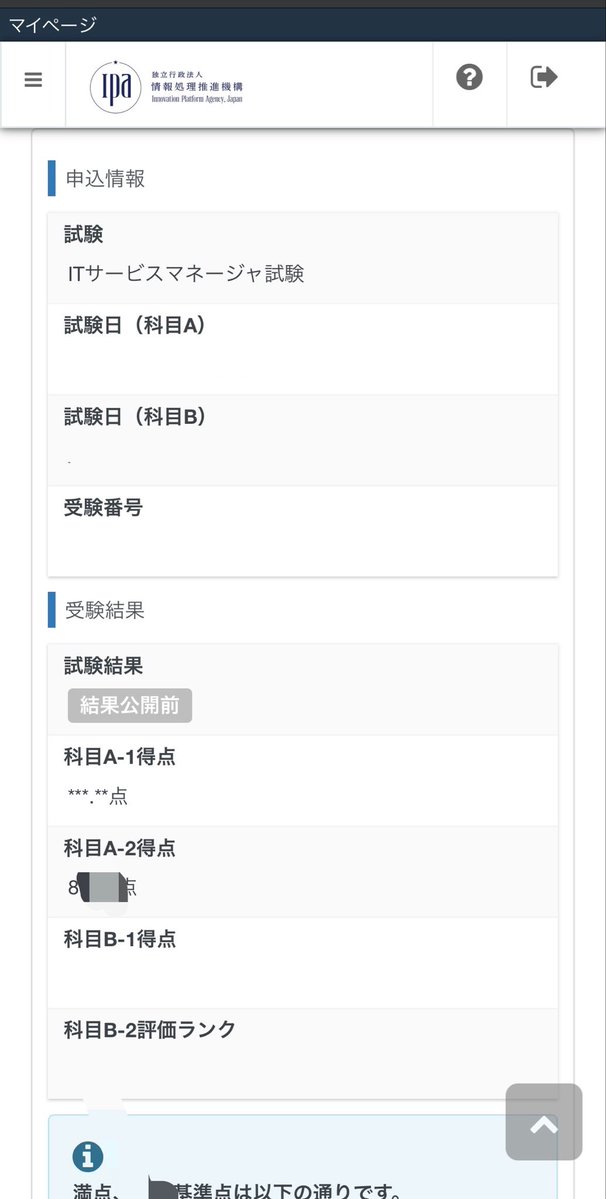Viewport: 606px width, 1199px height.
Task: Click the 結果公開前 status badge
Action: coord(130,706)
